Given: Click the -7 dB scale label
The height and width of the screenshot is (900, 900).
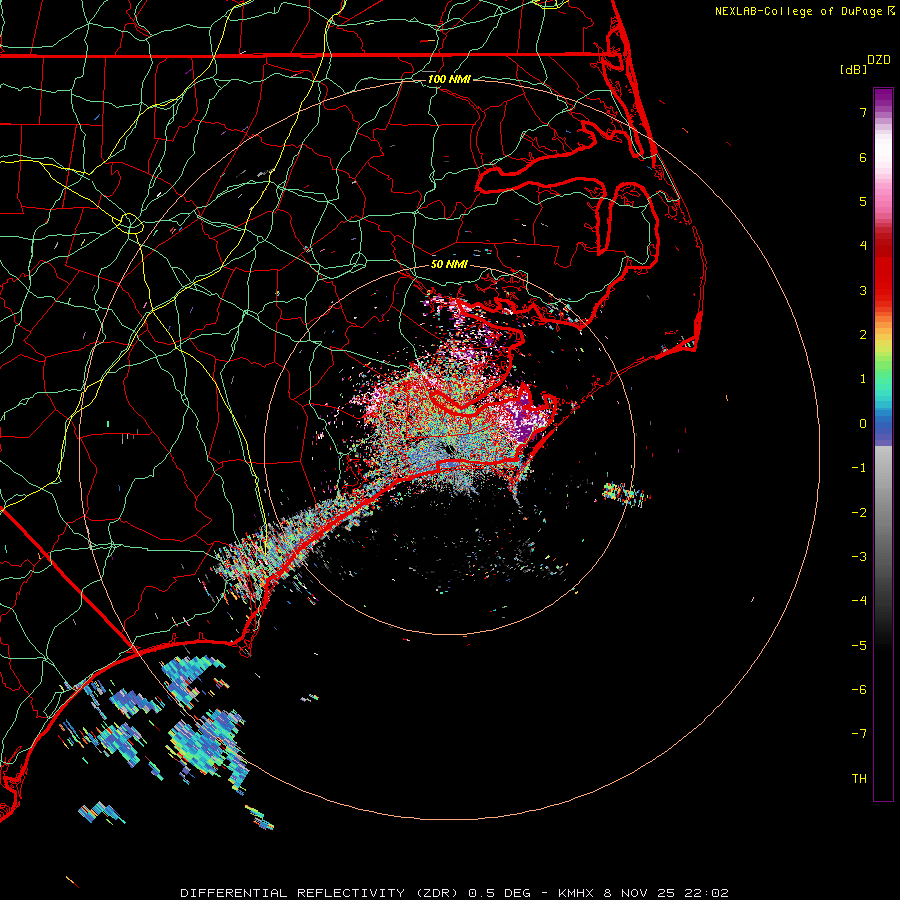Looking at the screenshot, I should [859, 734].
